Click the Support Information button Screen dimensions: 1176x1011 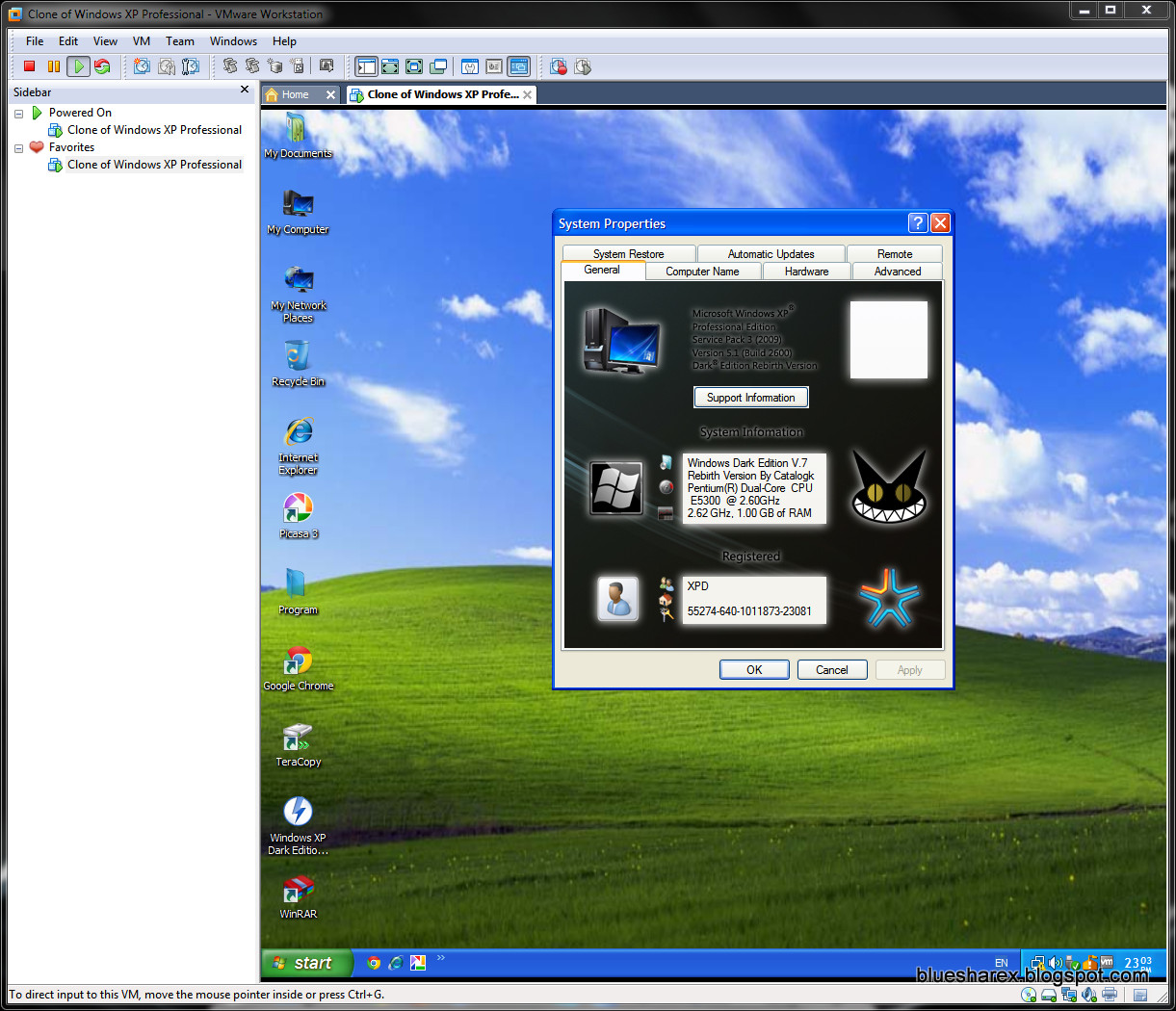[x=751, y=398]
